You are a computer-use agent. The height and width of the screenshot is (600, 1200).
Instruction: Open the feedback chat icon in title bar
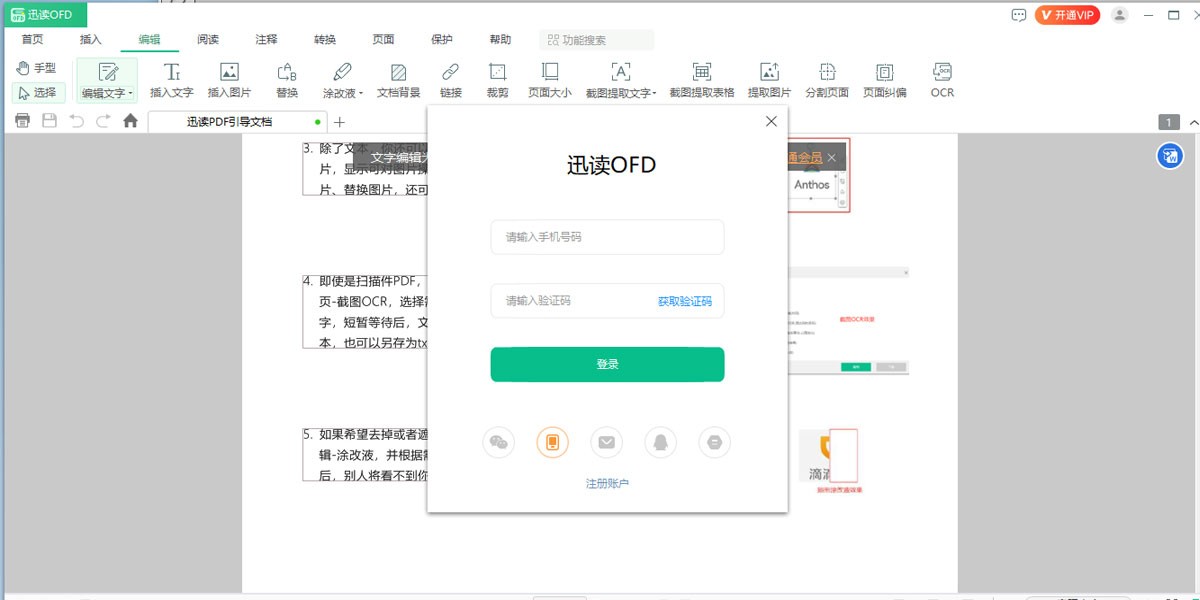click(1019, 15)
